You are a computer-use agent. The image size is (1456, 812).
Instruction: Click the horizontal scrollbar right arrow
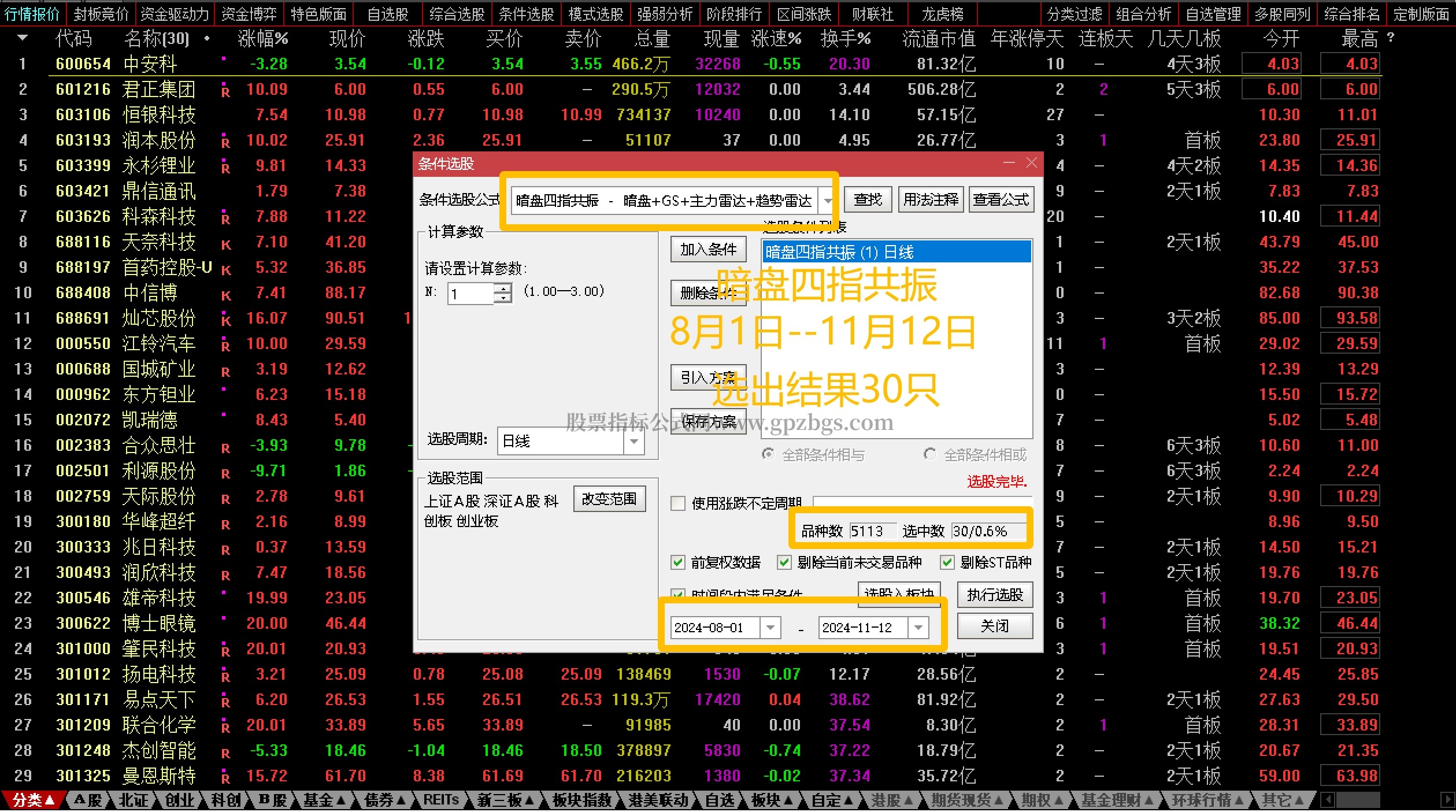click(1448, 800)
